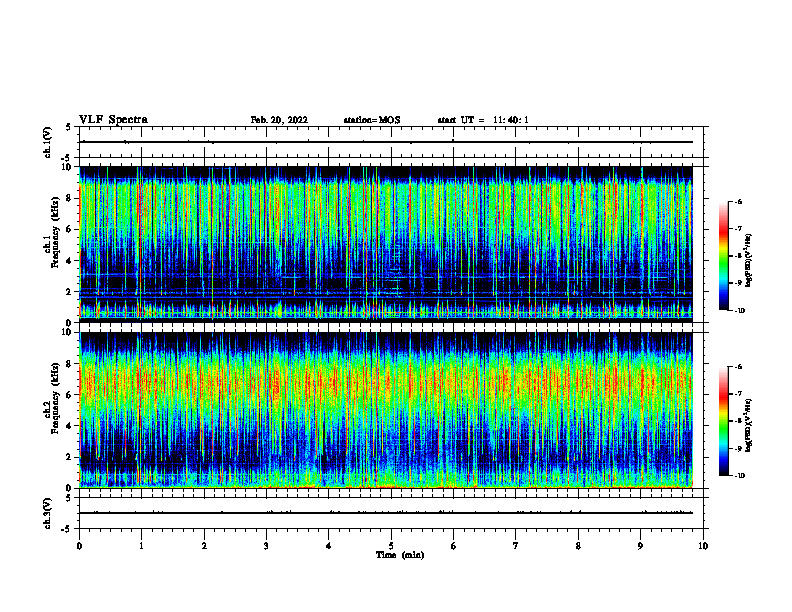
Task: Click the ch.1(V) waveform panel
Action: point(391,142)
